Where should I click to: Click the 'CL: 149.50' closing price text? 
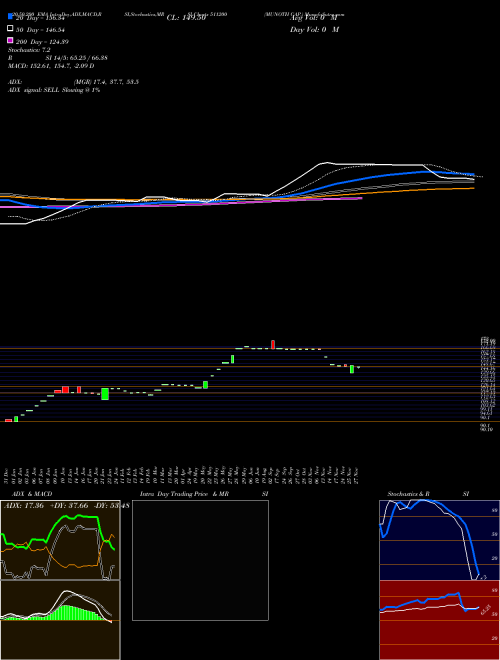186,18
